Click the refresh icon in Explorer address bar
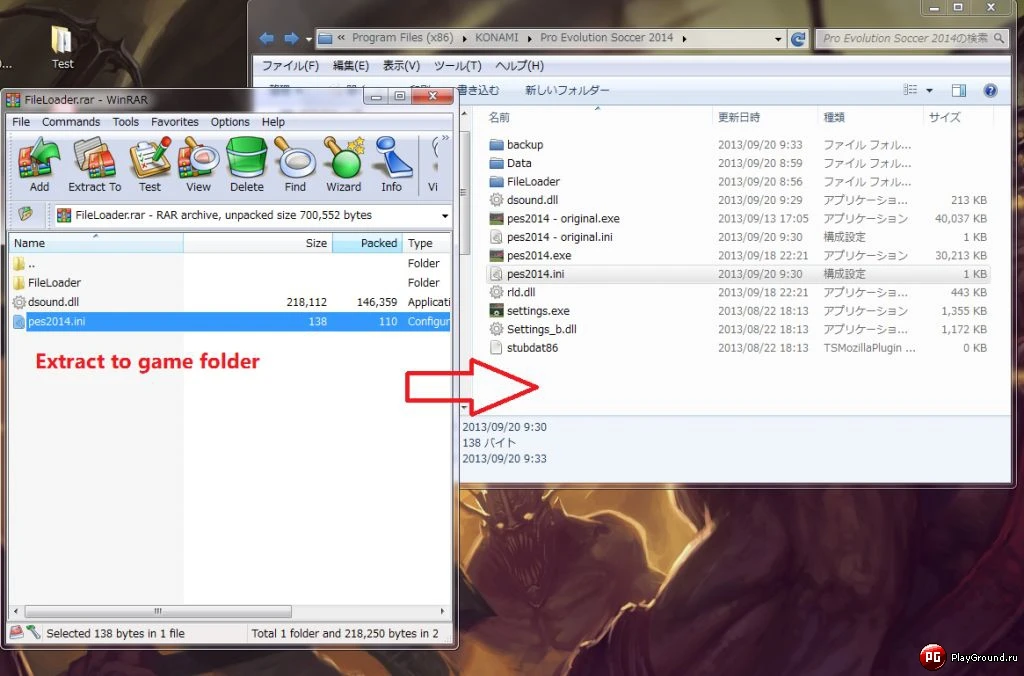1024x676 pixels. 797,38
